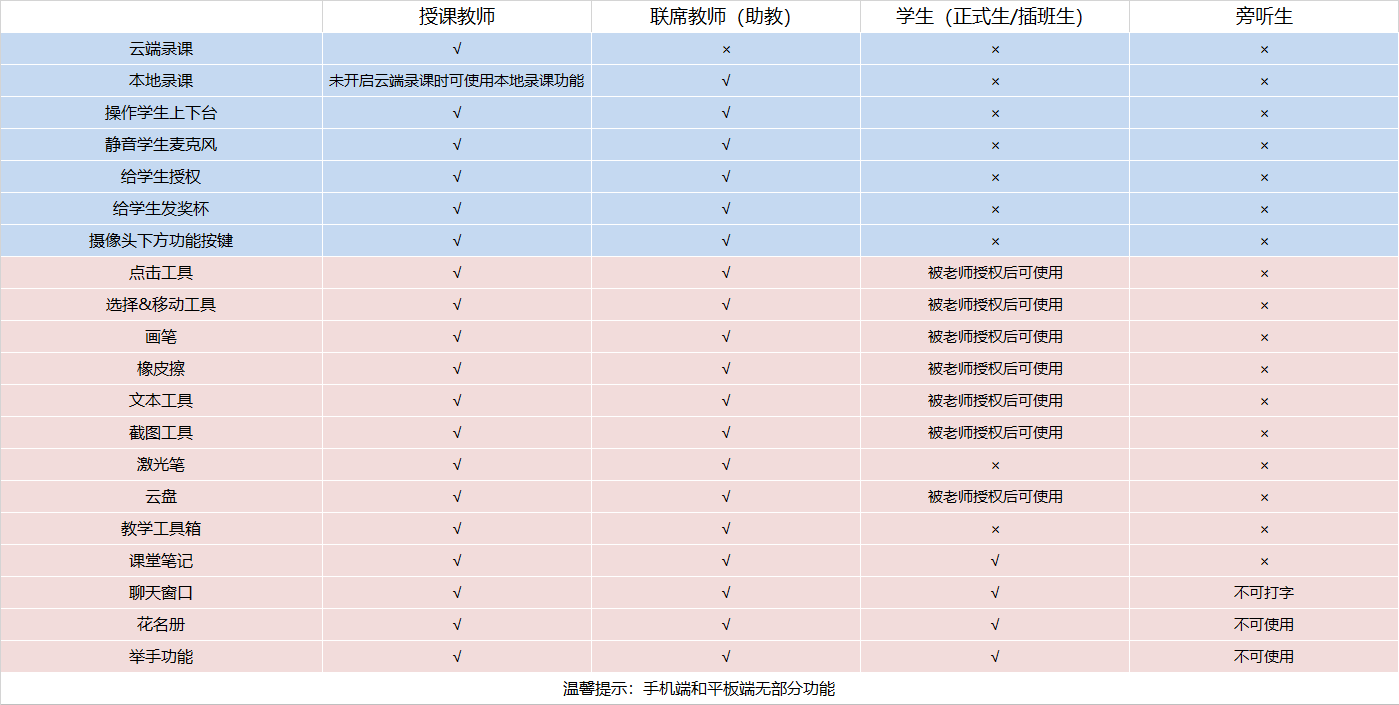
Task: Click the 联席教师 checkmark for 花名册
Action: (726, 625)
